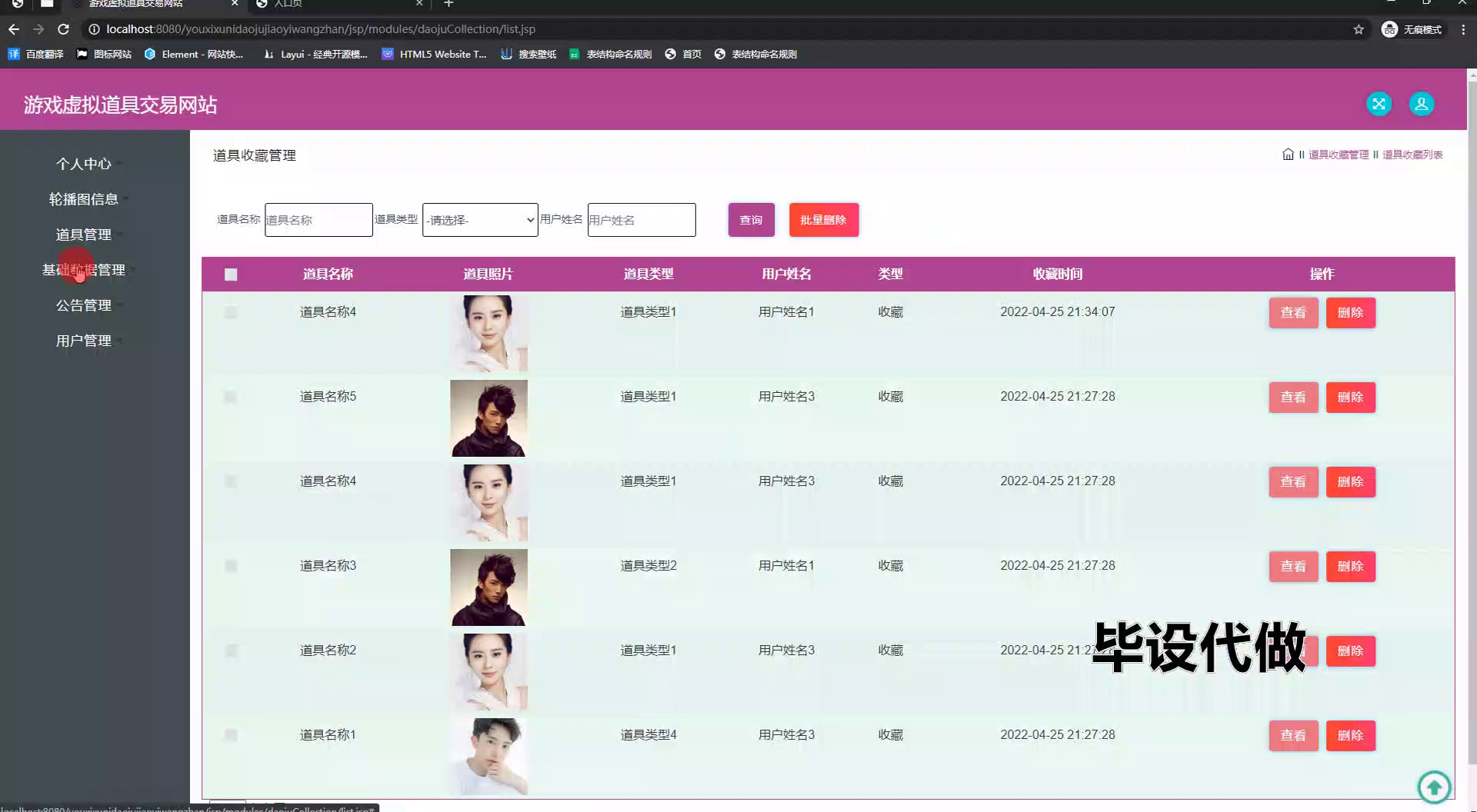Check the row 道具名称4 with 用户姓名1
The height and width of the screenshot is (812, 1477).
[x=231, y=313]
